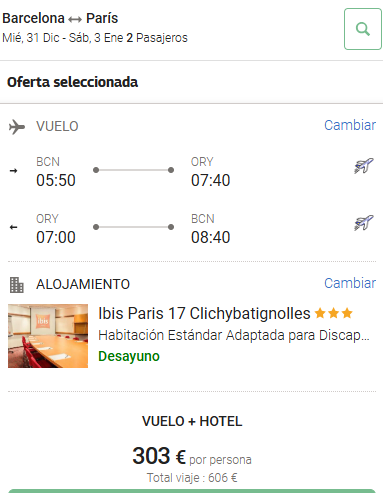Click the airplane icon beside VUELO
The height and width of the screenshot is (493, 383).
(17, 127)
